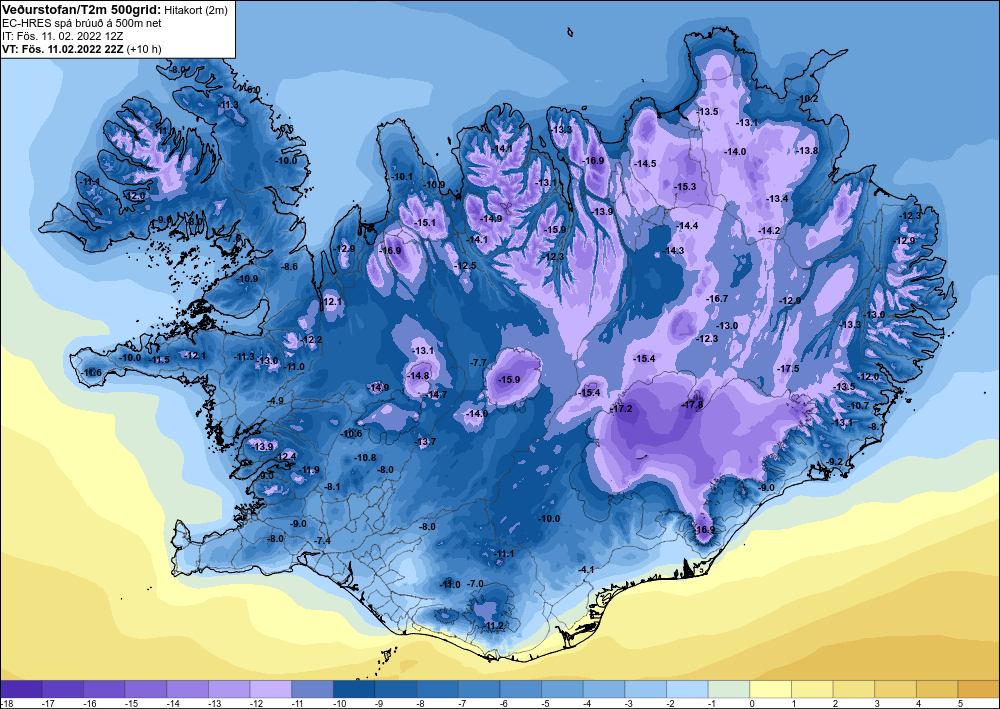The height and width of the screenshot is (709, 1000).
Task: Click the -13.7 temperature label
Action: pyautogui.click(x=425, y=442)
